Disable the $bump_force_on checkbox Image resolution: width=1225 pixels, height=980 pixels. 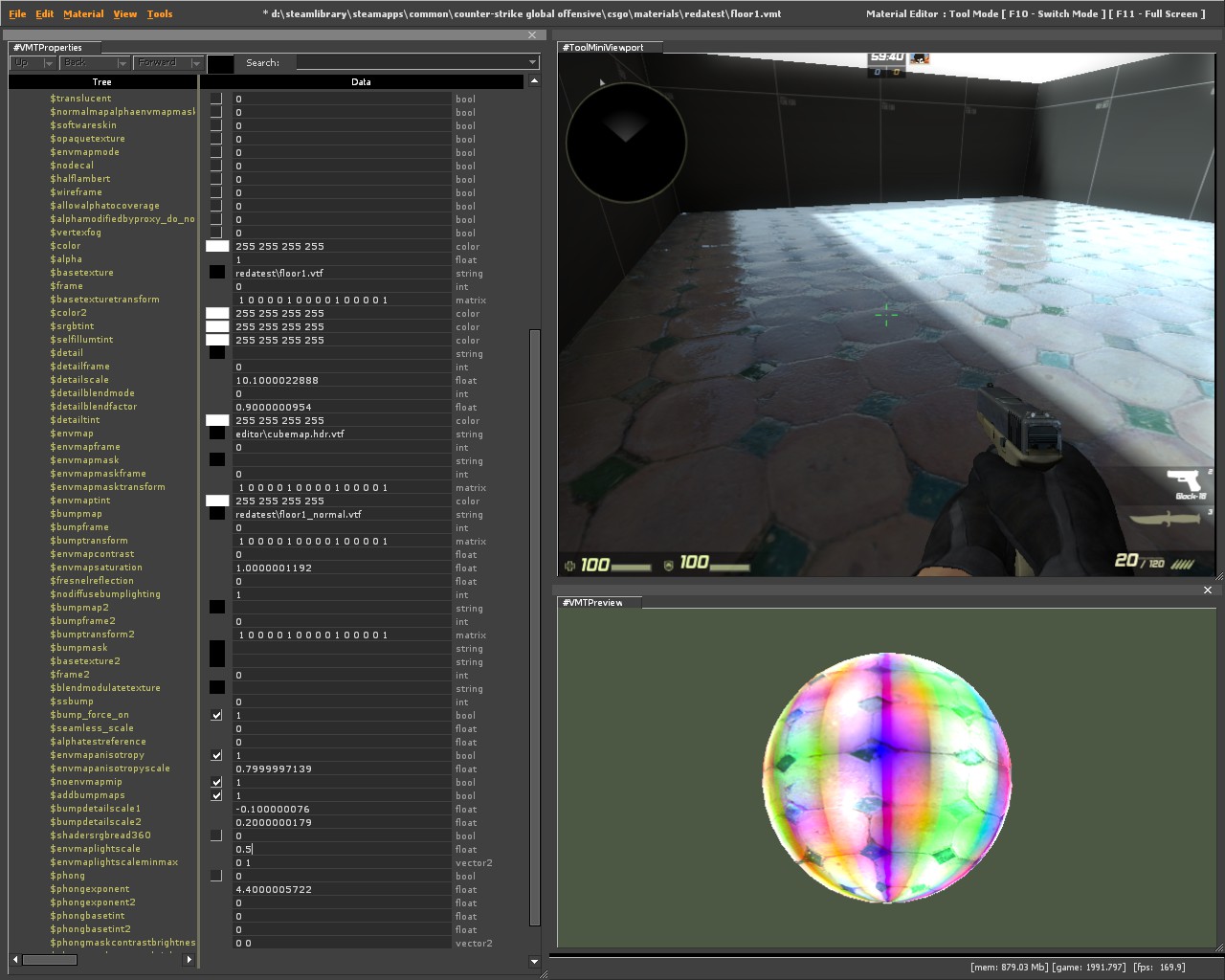pyautogui.click(x=216, y=715)
